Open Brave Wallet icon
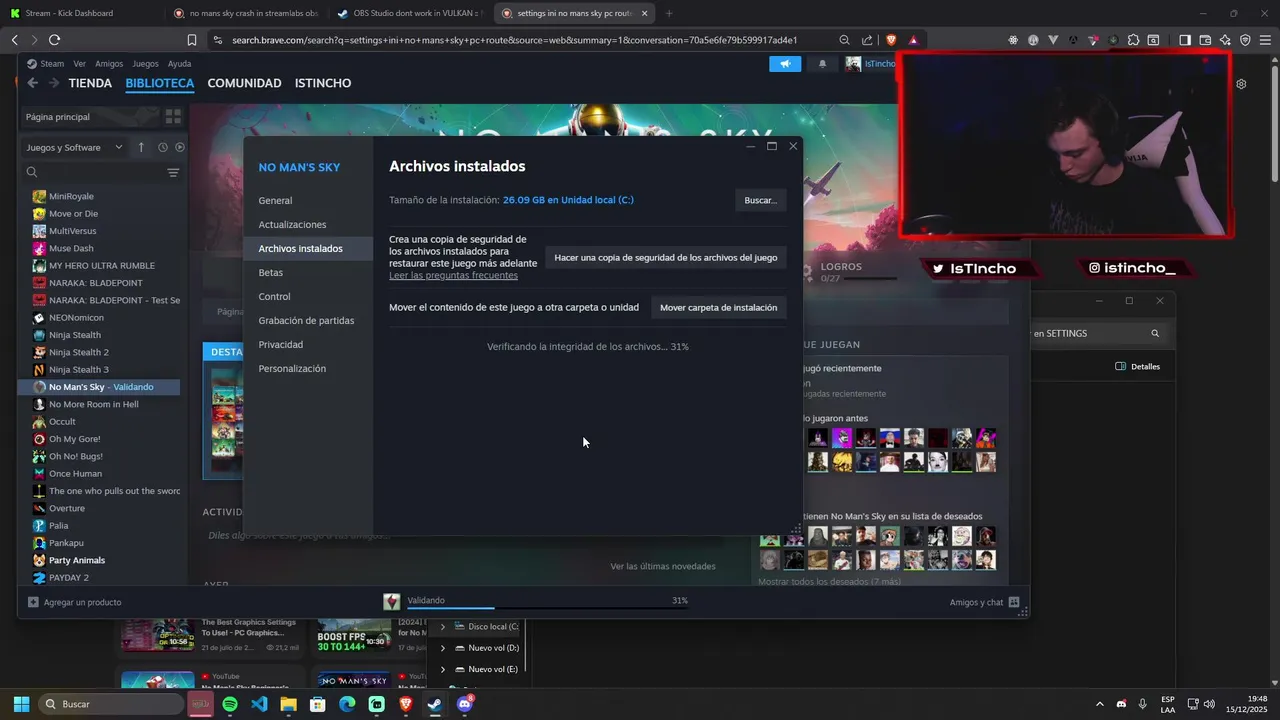The image size is (1280, 720). [x=1205, y=40]
